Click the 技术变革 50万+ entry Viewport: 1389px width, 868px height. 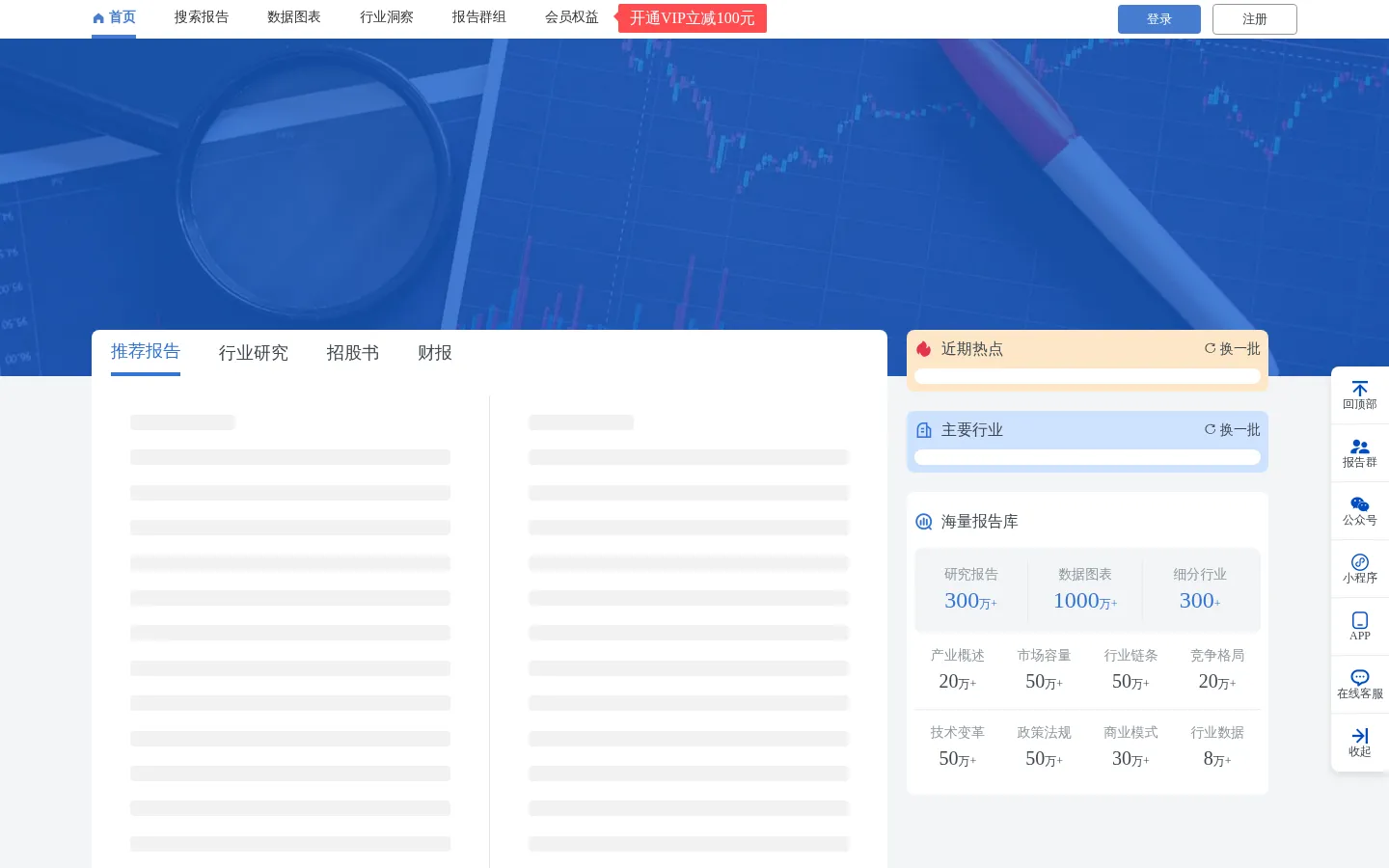[x=958, y=746]
